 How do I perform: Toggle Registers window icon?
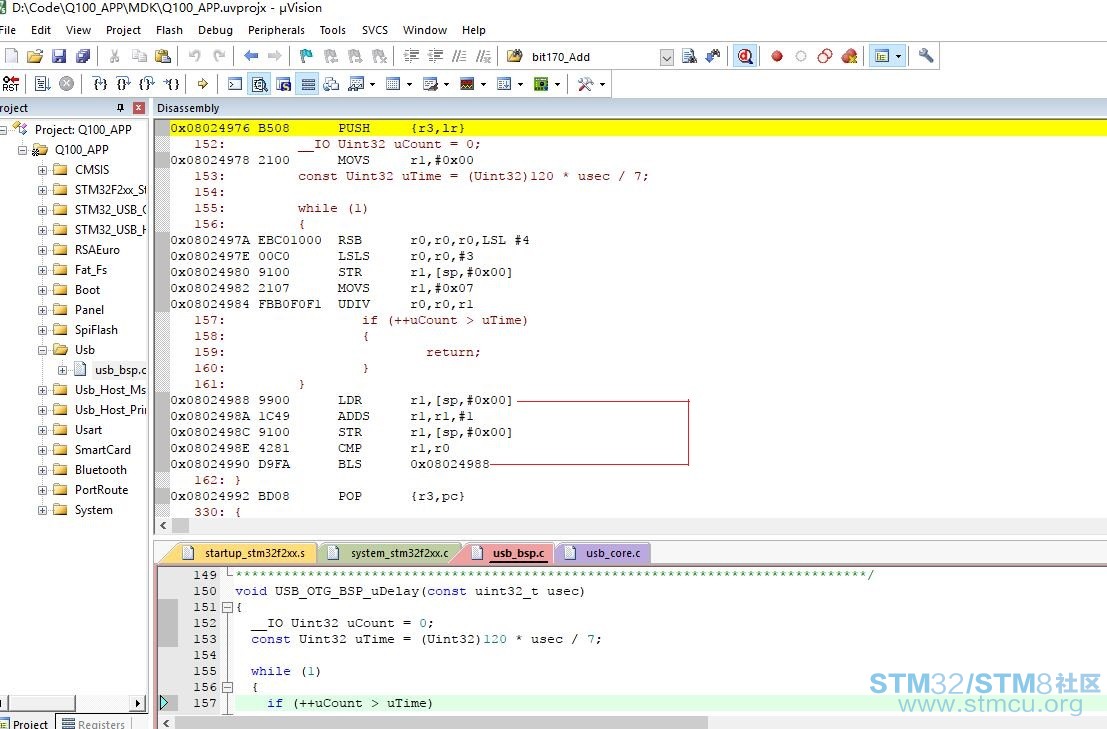click(308, 84)
